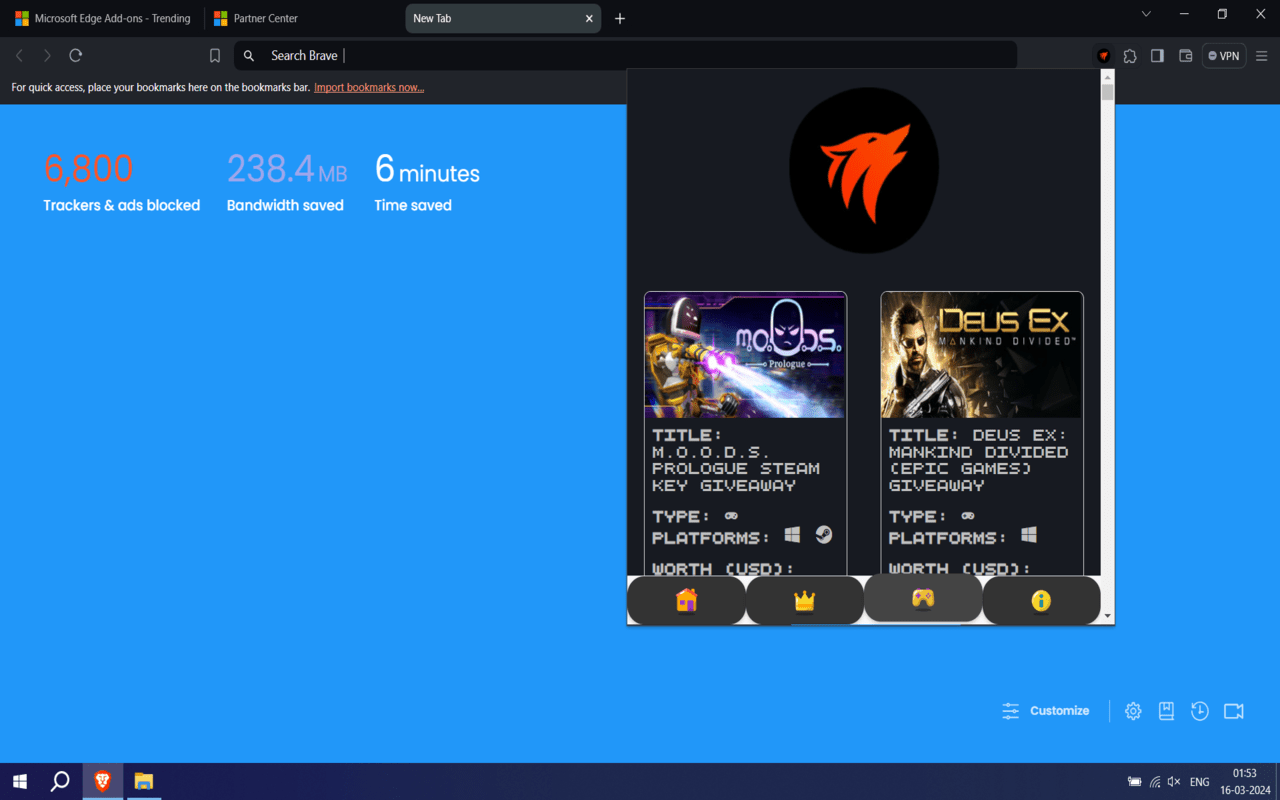Click the Deus Ex Mankind Divided thumbnail

(x=982, y=355)
